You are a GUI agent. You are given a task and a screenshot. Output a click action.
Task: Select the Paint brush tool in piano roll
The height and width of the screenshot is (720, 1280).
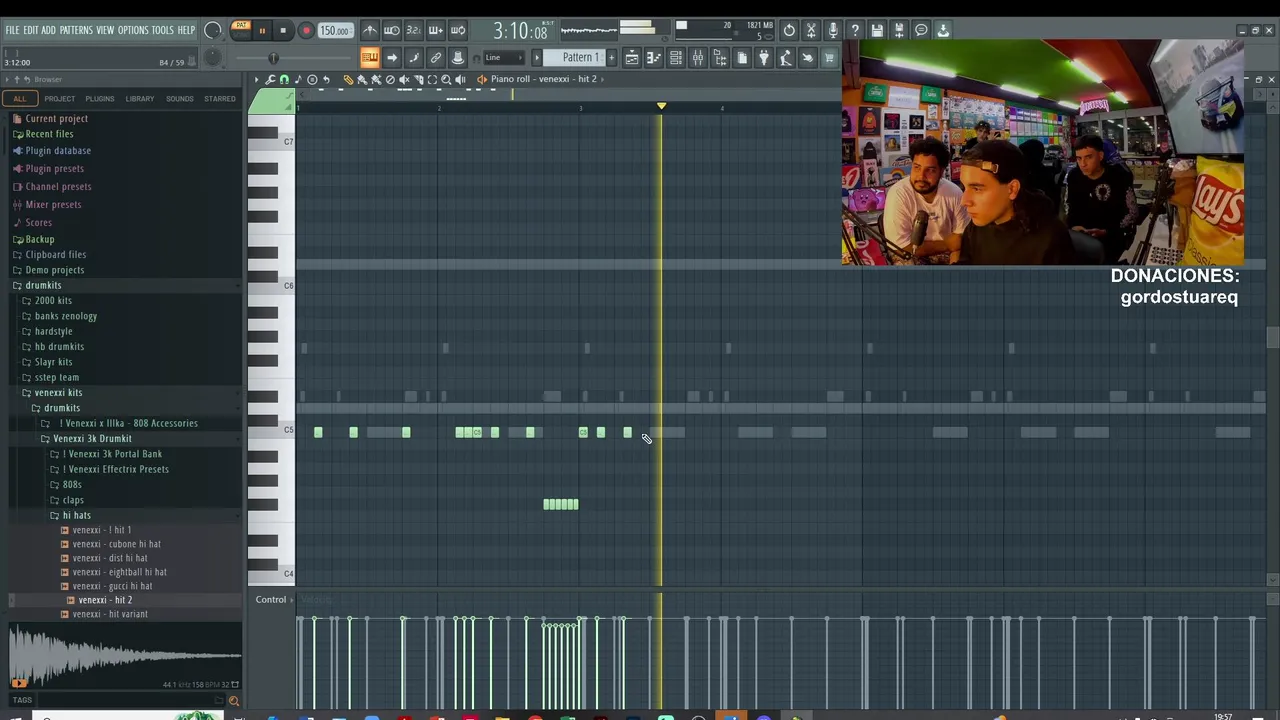click(x=362, y=79)
